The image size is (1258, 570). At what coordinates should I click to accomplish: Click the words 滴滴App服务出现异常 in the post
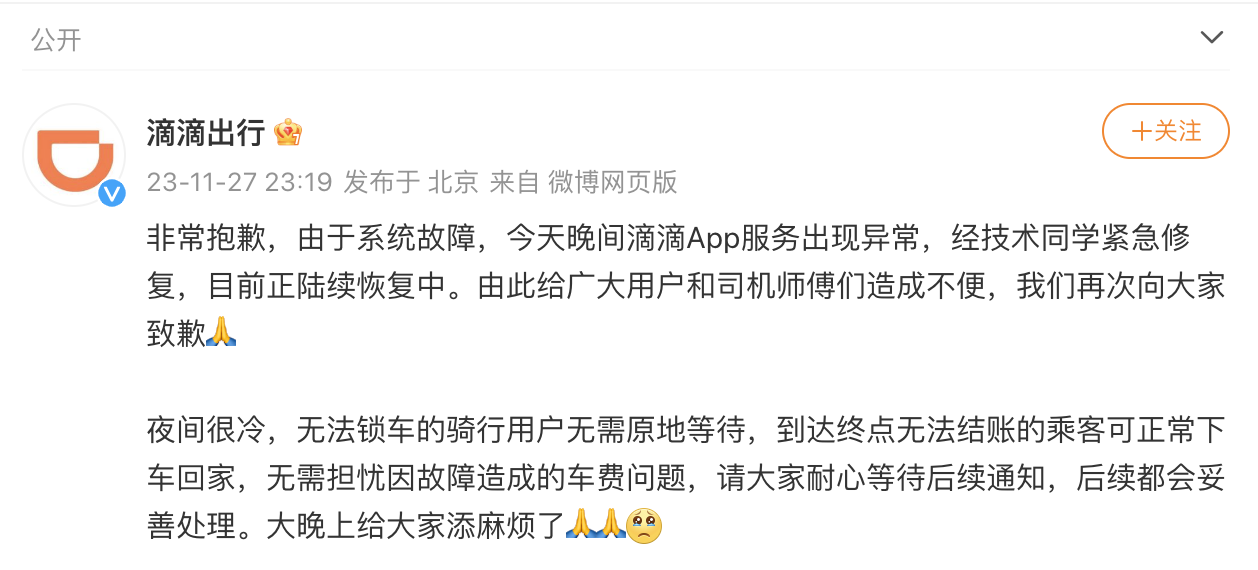[773, 239]
